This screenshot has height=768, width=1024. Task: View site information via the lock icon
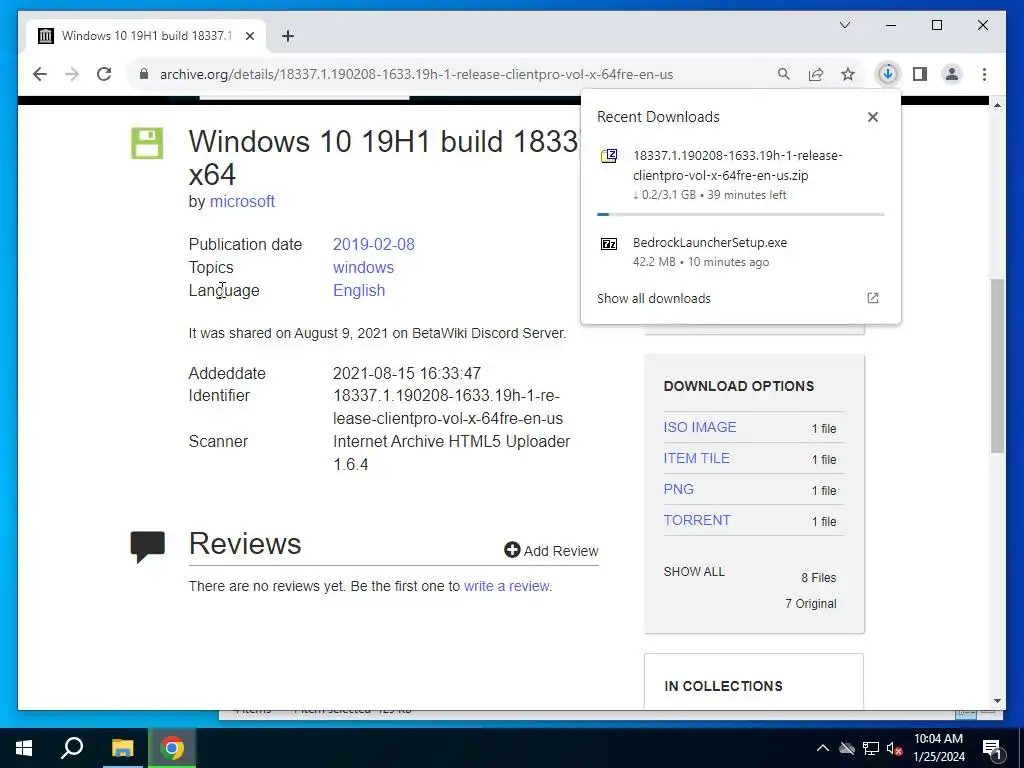(144, 74)
